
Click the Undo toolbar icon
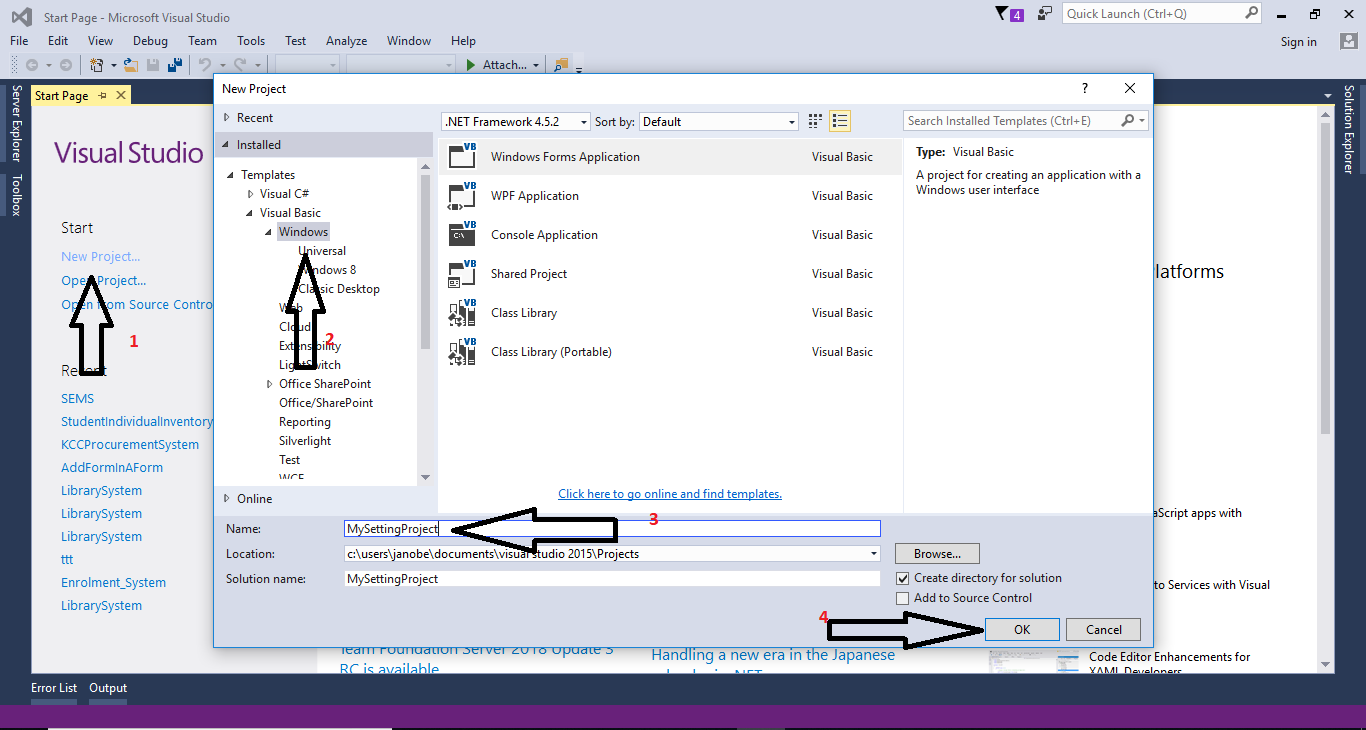pyautogui.click(x=204, y=65)
